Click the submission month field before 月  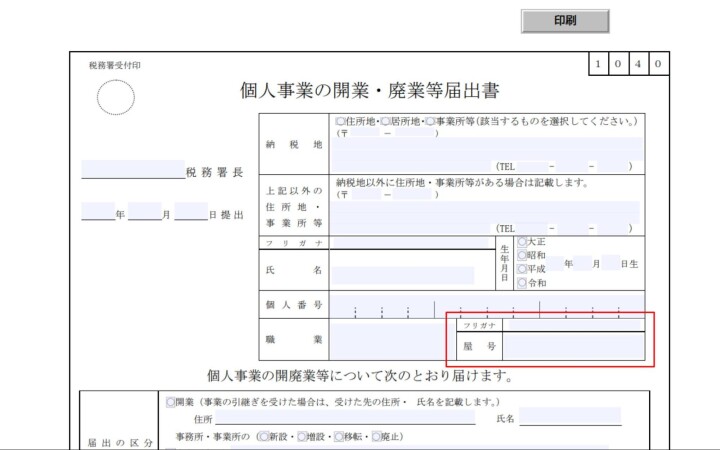(x=145, y=211)
